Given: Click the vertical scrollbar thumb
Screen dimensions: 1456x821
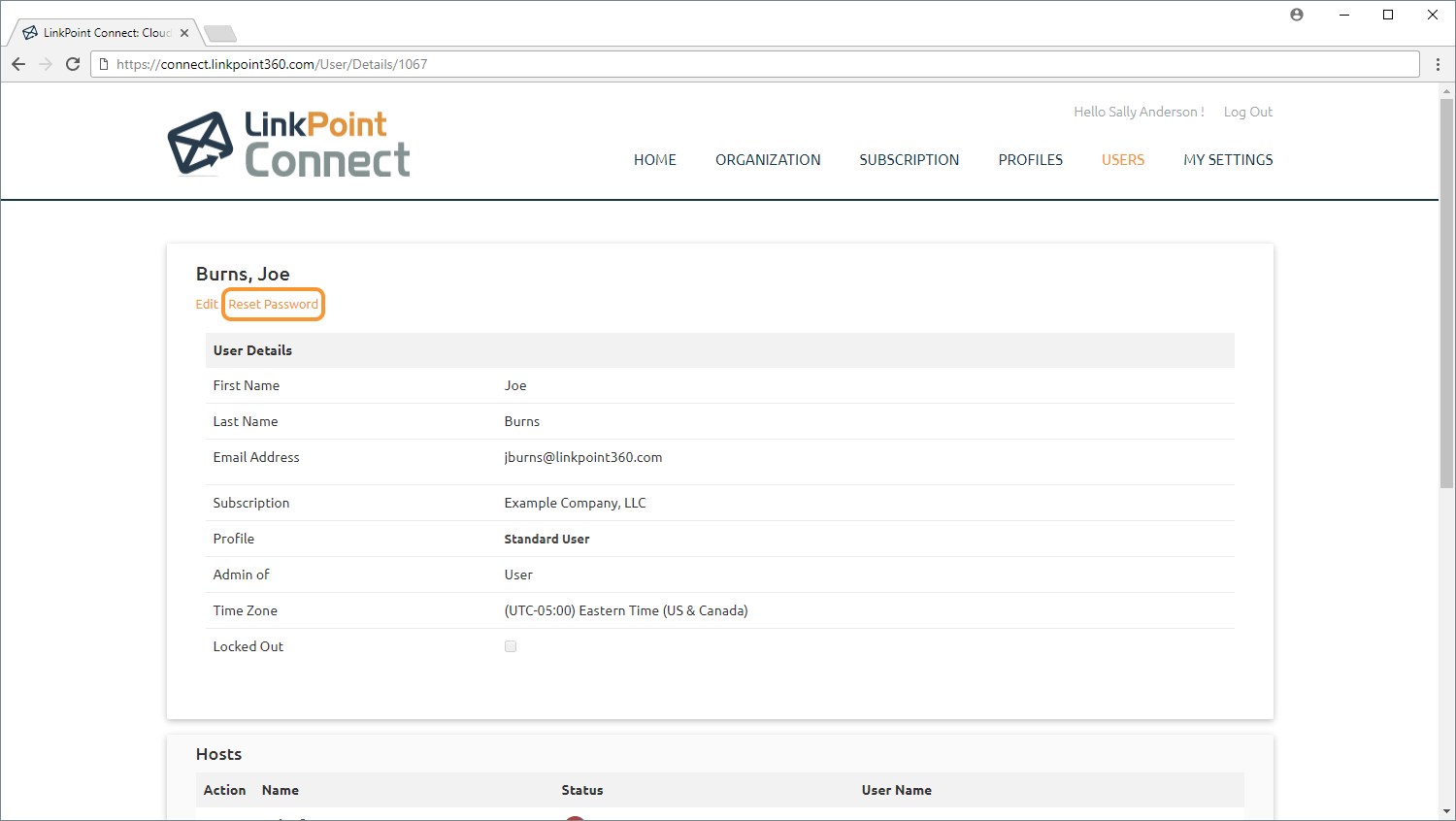Looking at the screenshot, I should click(1446, 291).
